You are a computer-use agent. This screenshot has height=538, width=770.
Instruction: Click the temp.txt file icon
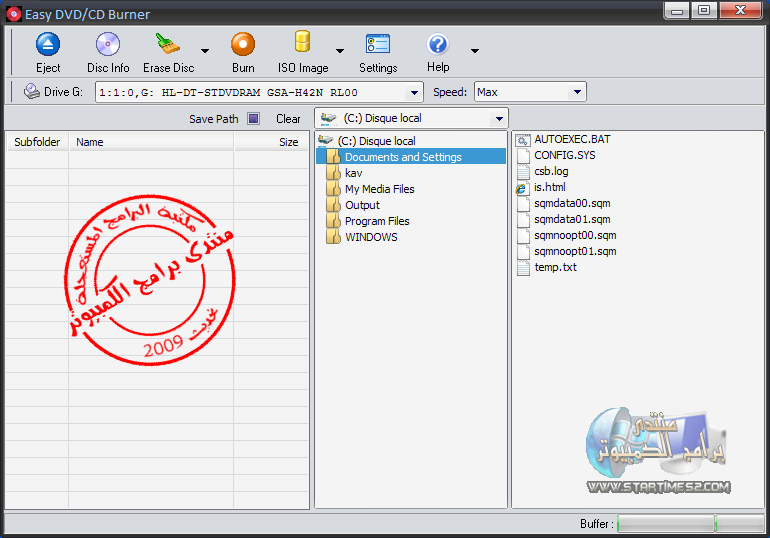tap(523, 268)
